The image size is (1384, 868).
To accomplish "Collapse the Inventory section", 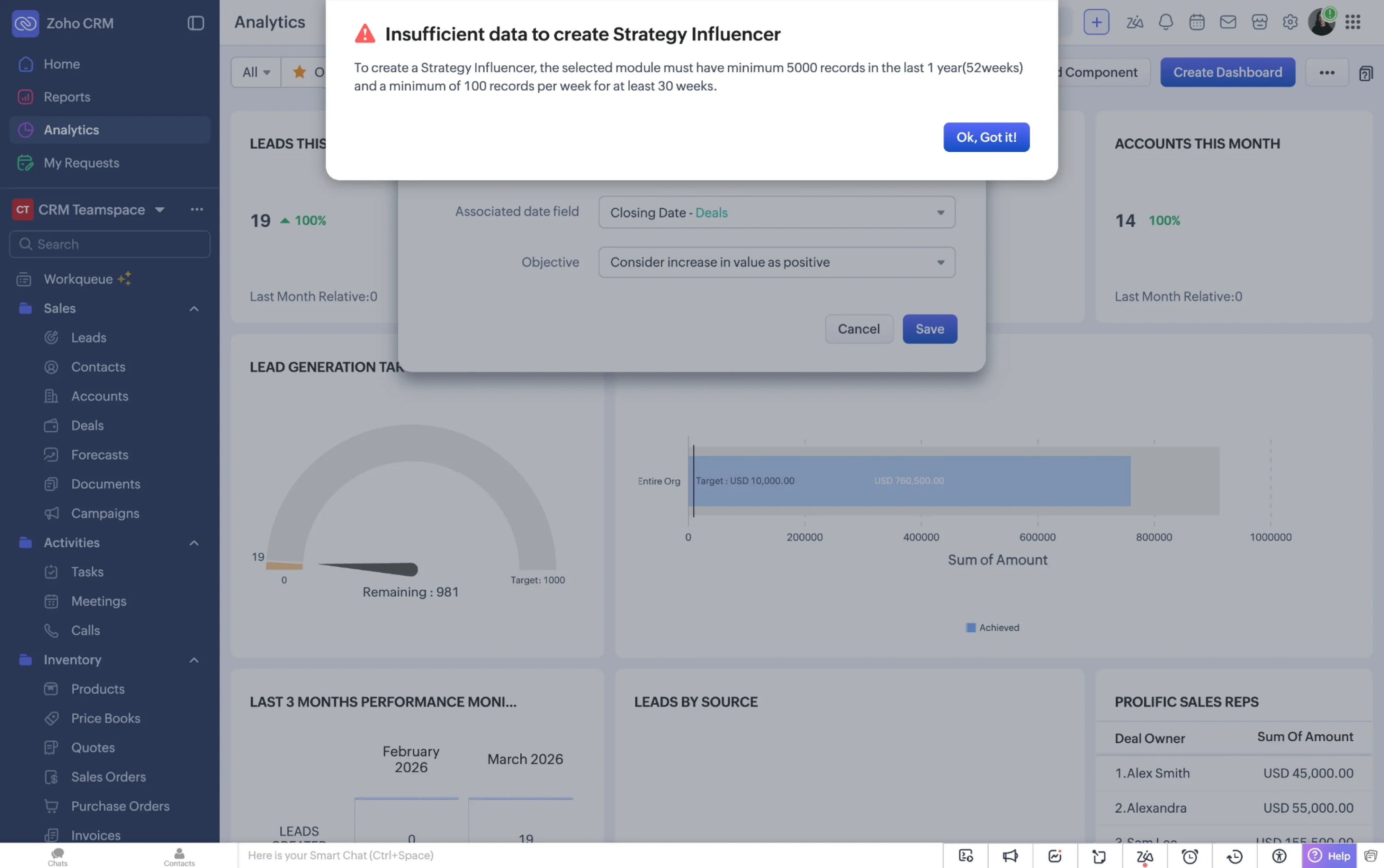I will pos(194,660).
